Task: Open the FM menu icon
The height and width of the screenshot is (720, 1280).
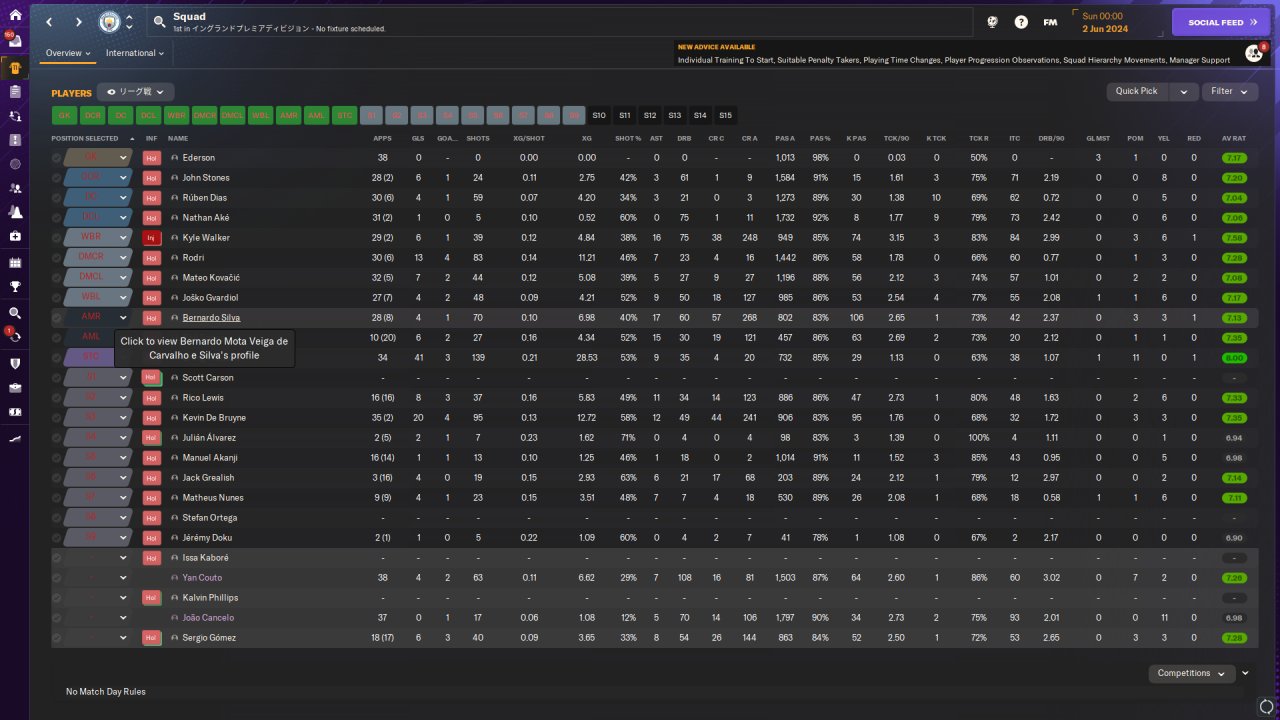Action: [x=1050, y=22]
